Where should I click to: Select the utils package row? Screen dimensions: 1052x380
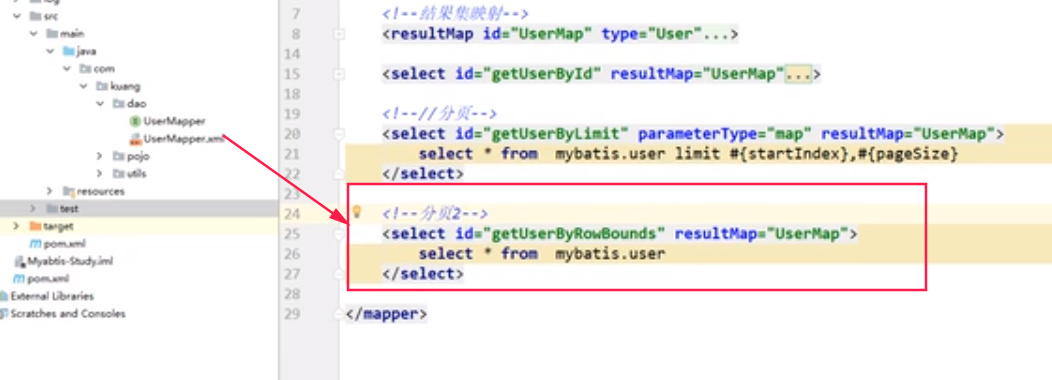click(x=139, y=173)
